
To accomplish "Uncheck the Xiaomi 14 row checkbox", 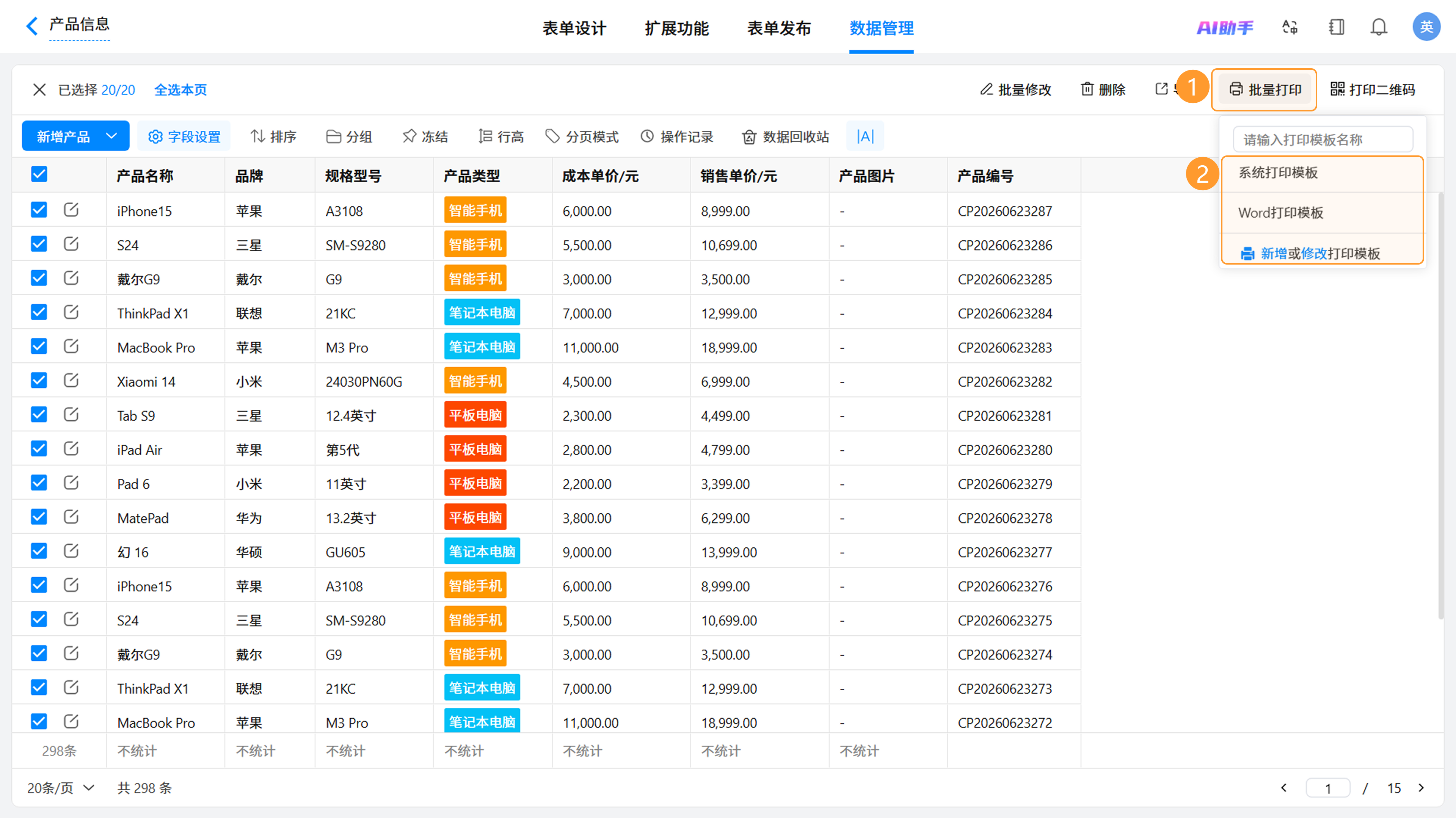I will (x=39, y=381).
